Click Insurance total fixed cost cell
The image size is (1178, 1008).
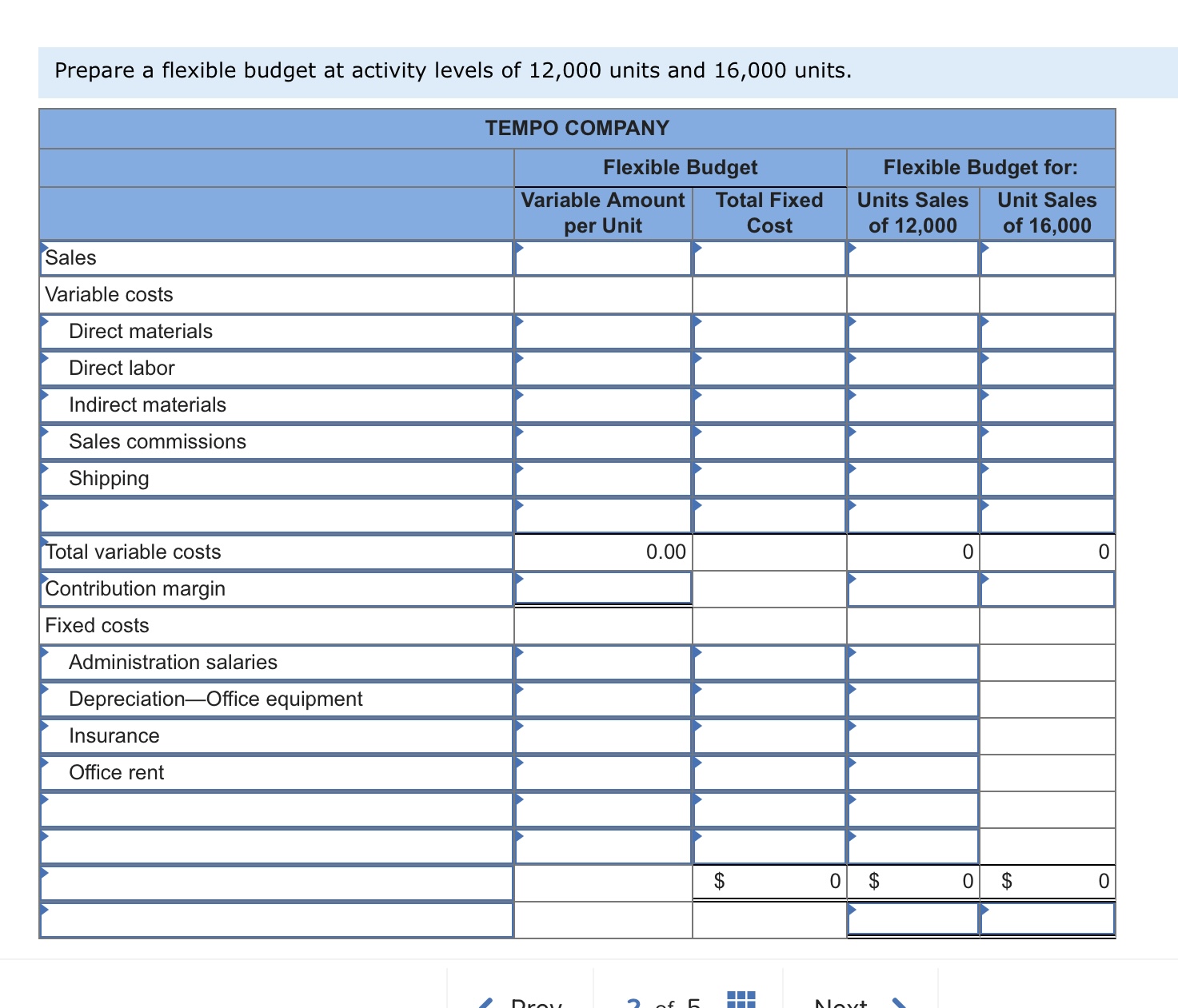pos(769,736)
